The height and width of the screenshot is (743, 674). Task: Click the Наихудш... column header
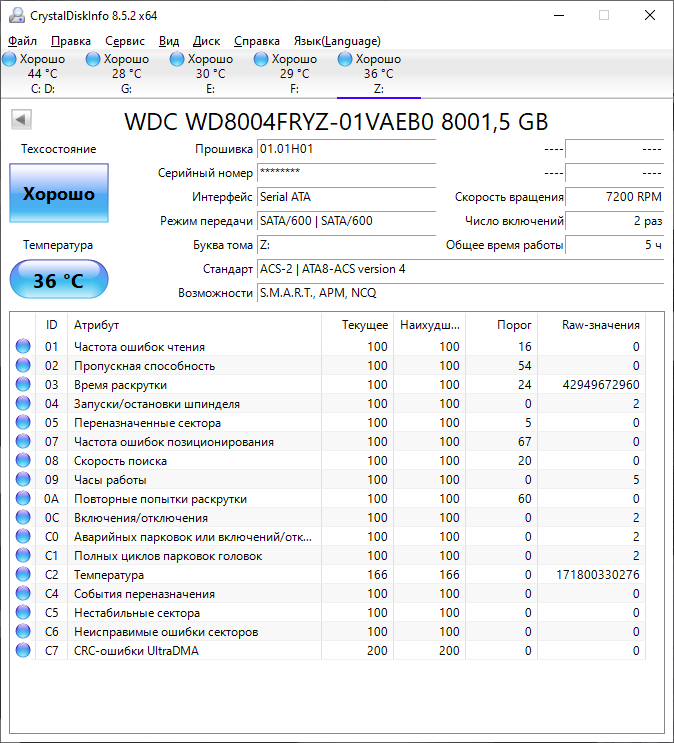click(x=429, y=325)
